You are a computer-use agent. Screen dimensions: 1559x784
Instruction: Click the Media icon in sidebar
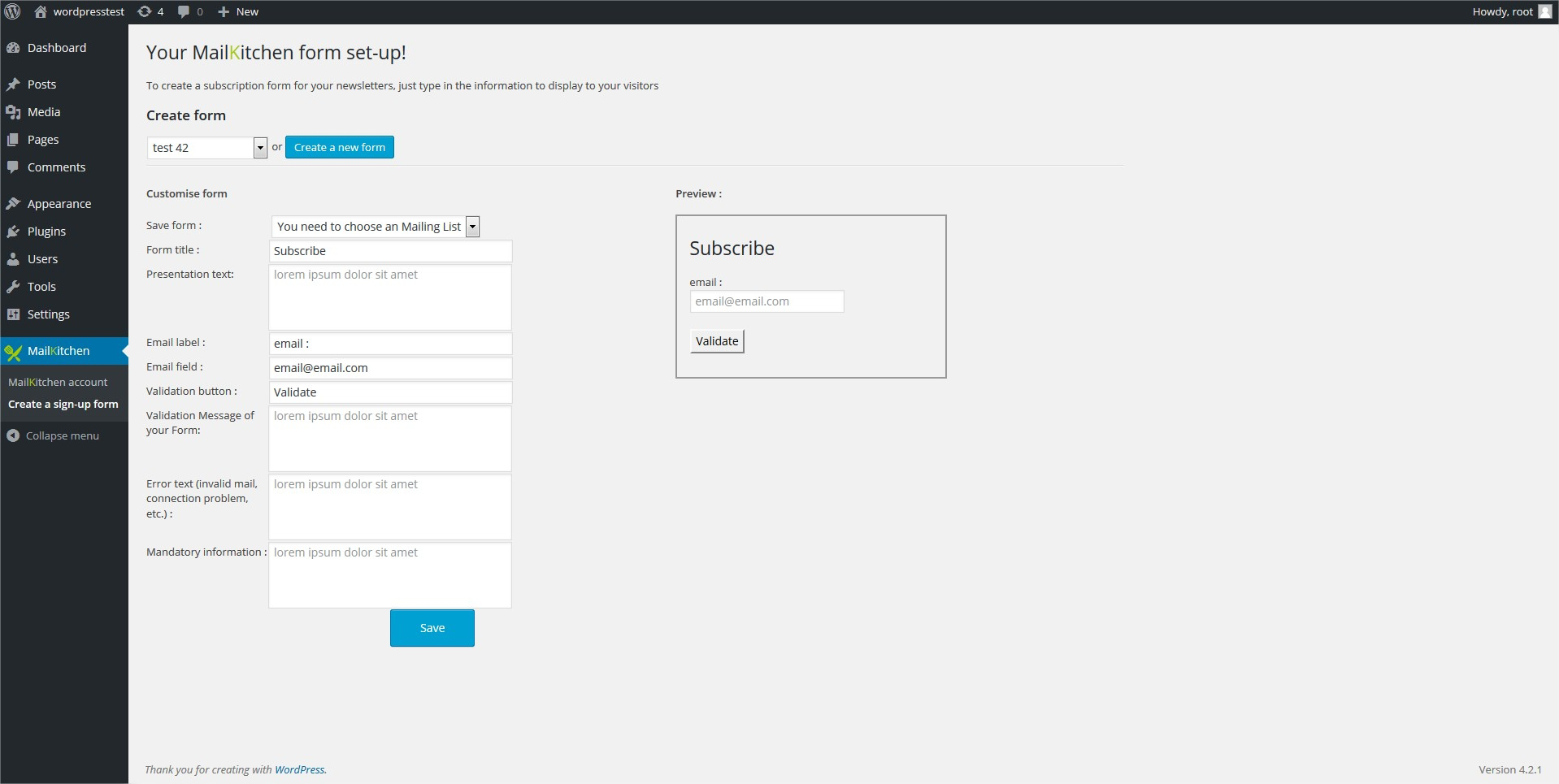tap(13, 112)
